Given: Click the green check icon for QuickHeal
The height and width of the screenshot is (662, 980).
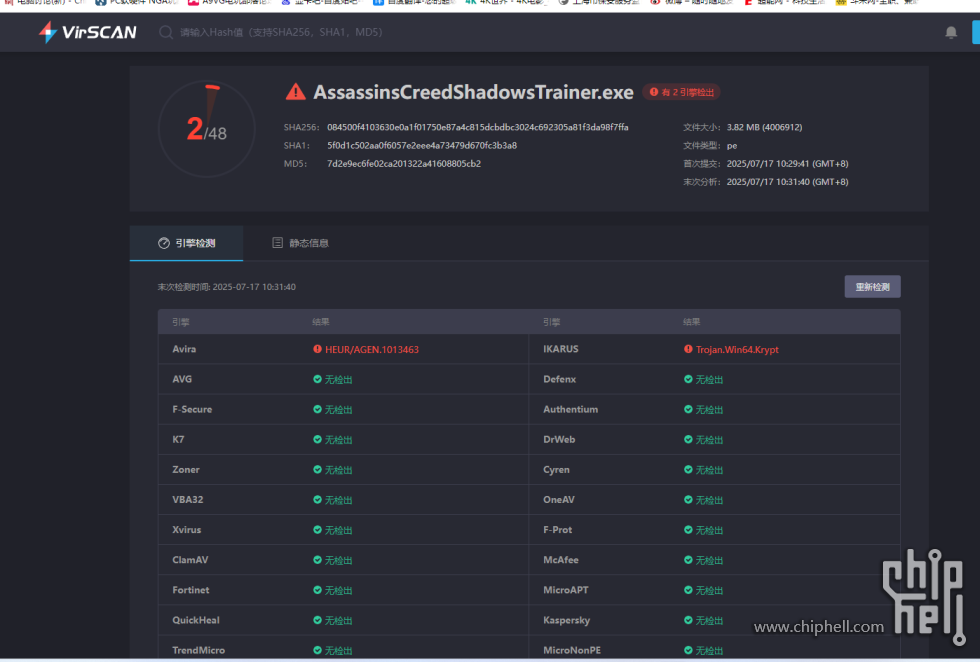Looking at the screenshot, I should (x=318, y=620).
